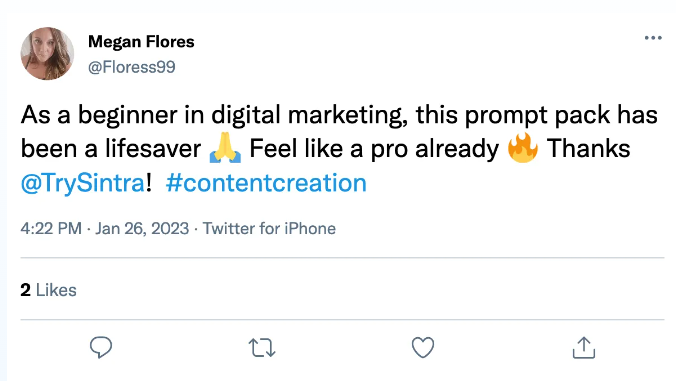Click the praying hands emoji
The height and width of the screenshot is (381, 676).
coord(225,148)
